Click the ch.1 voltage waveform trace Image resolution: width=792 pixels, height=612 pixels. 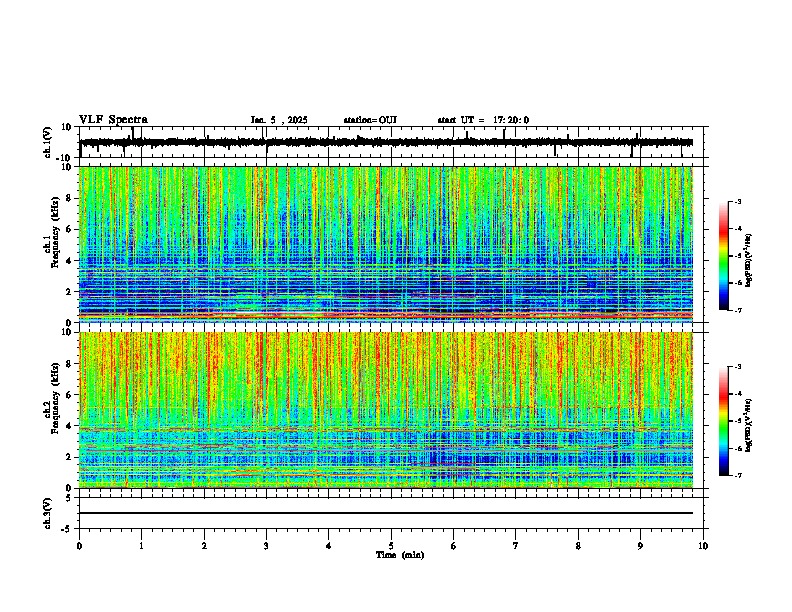(x=386, y=142)
